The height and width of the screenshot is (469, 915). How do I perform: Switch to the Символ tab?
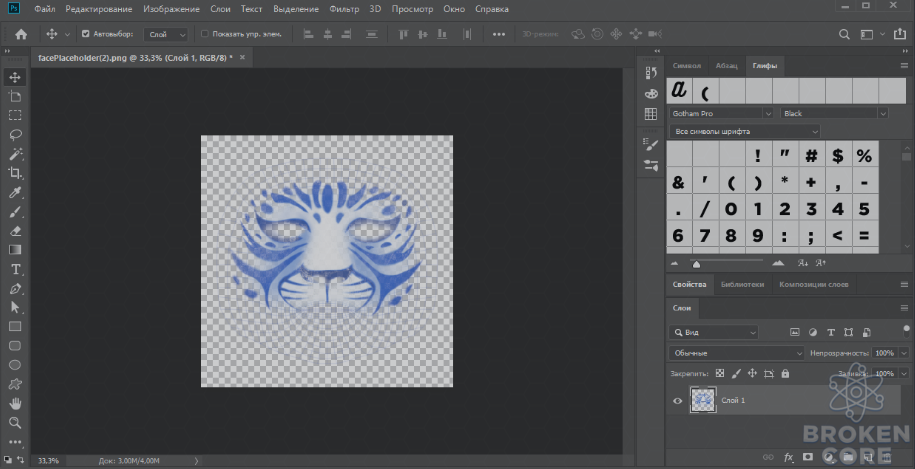(x=687, y=65)
